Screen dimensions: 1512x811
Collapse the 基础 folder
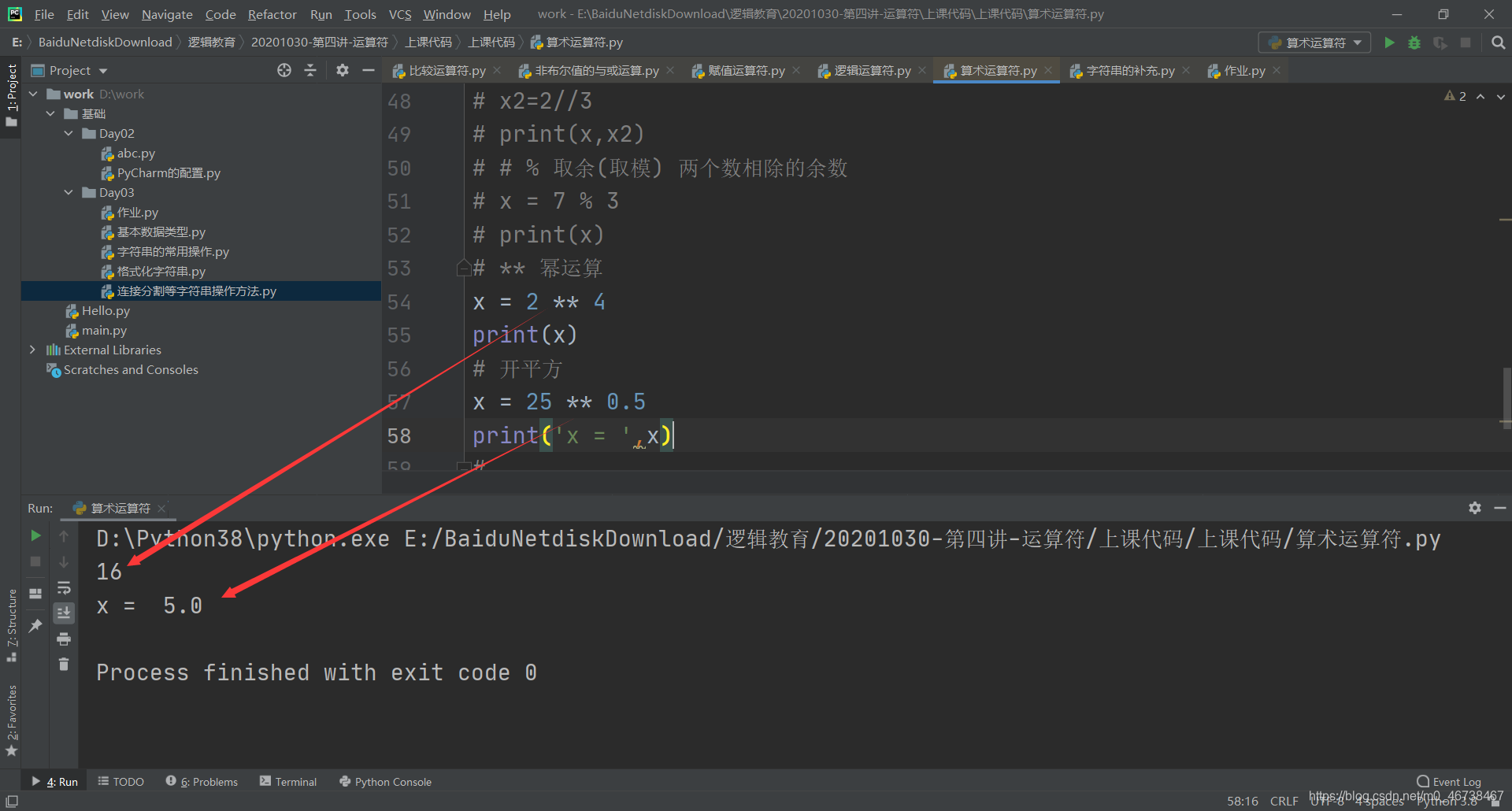tap(50, 113)
